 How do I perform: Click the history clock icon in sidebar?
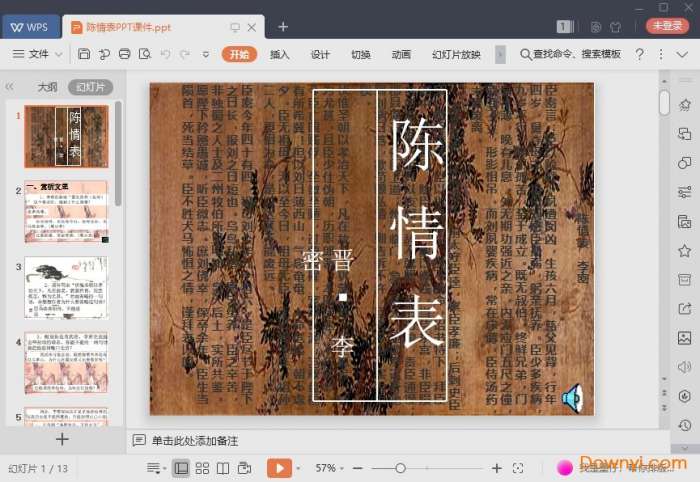[x=684, y=425]
